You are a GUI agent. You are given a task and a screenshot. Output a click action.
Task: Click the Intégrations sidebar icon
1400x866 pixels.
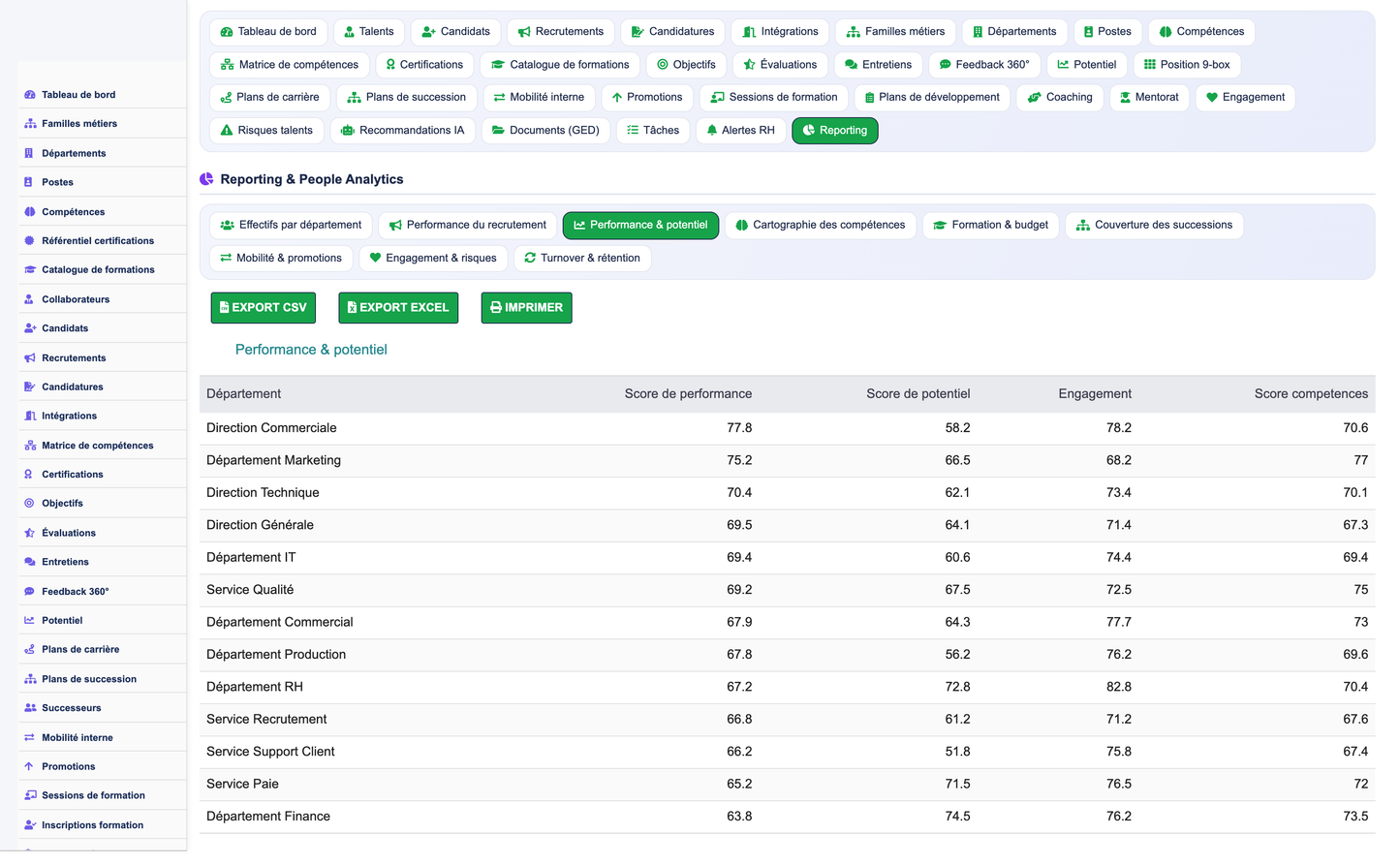(x=30, y=417)
